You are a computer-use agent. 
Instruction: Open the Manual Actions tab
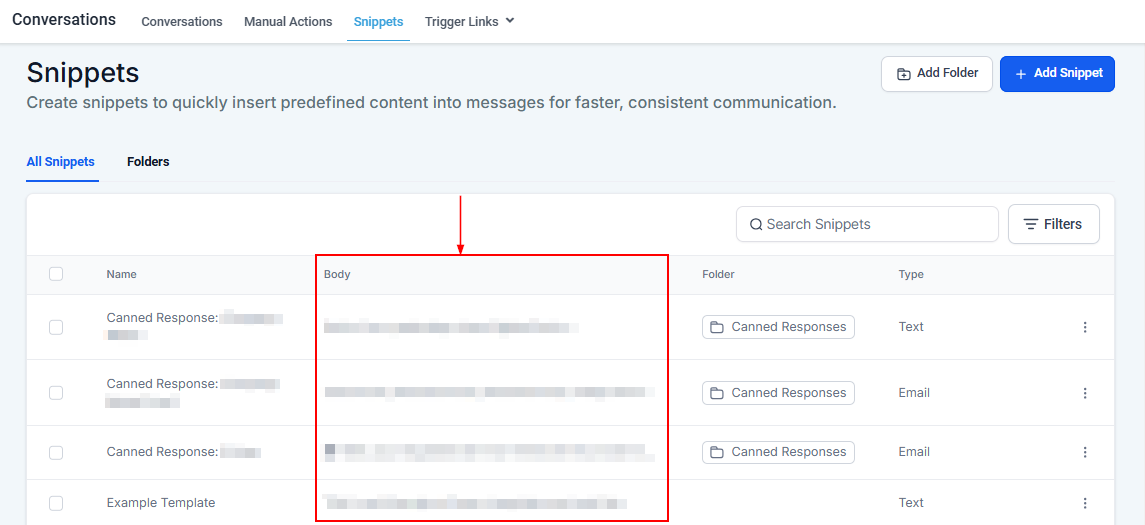pyautogui.click(x=288, y=21)
